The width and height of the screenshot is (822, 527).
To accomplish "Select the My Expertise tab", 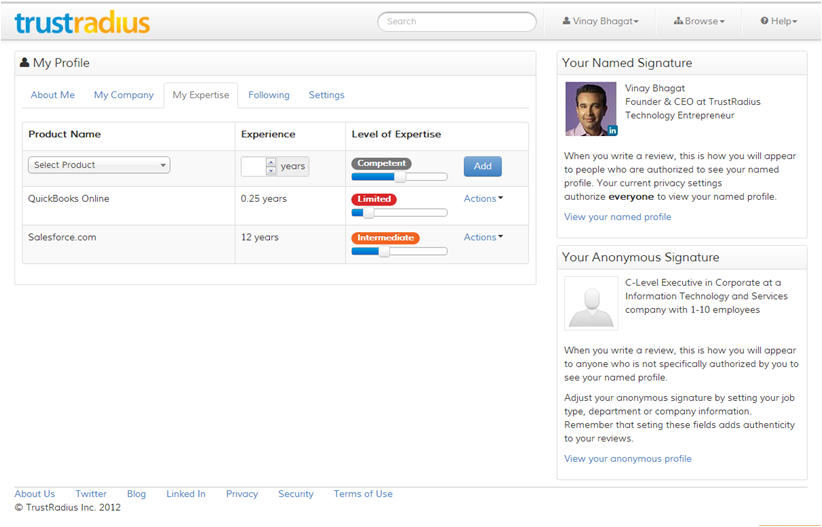I will (x=201, y=95).
